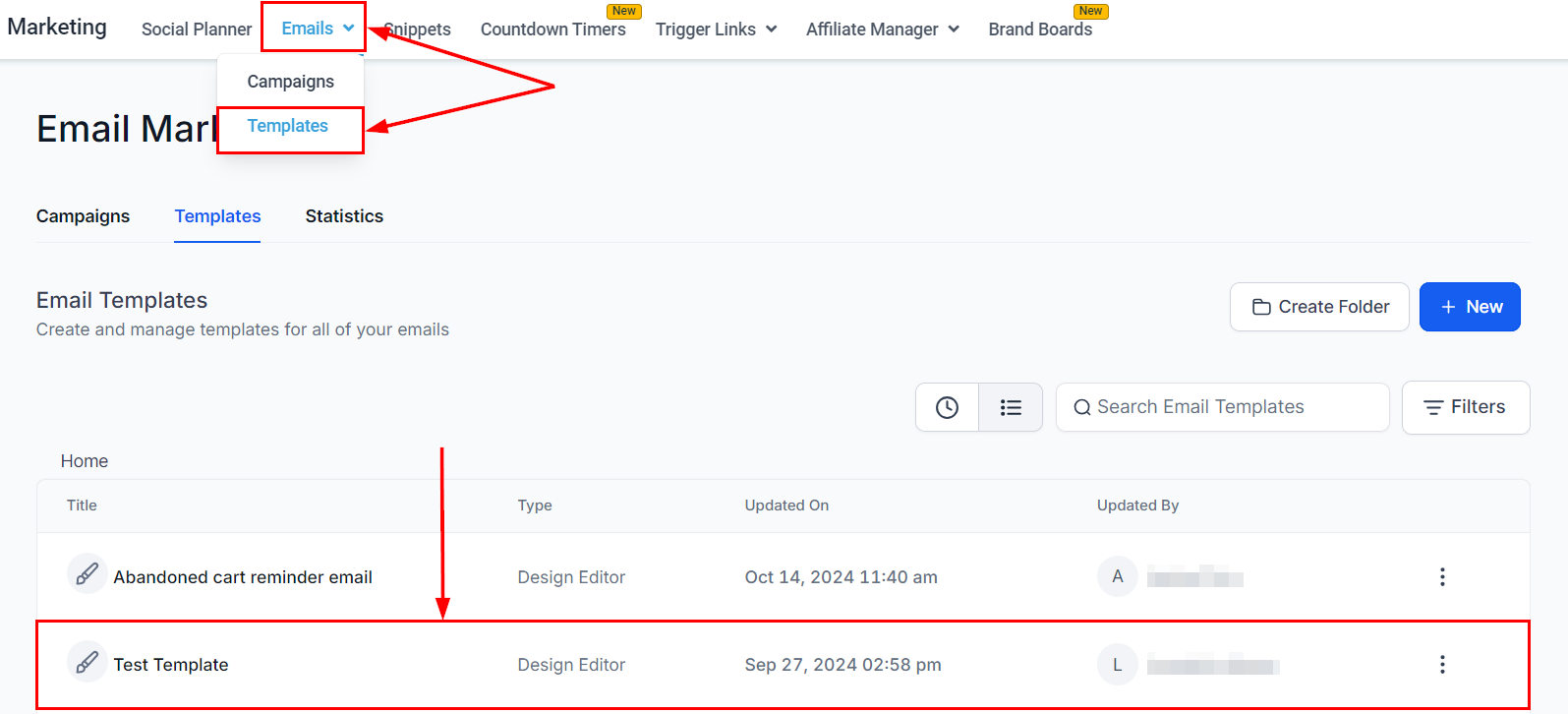Switch to the Statistics tab
The height and width of the screenshot is (714, 1568).
coord(344,216)
